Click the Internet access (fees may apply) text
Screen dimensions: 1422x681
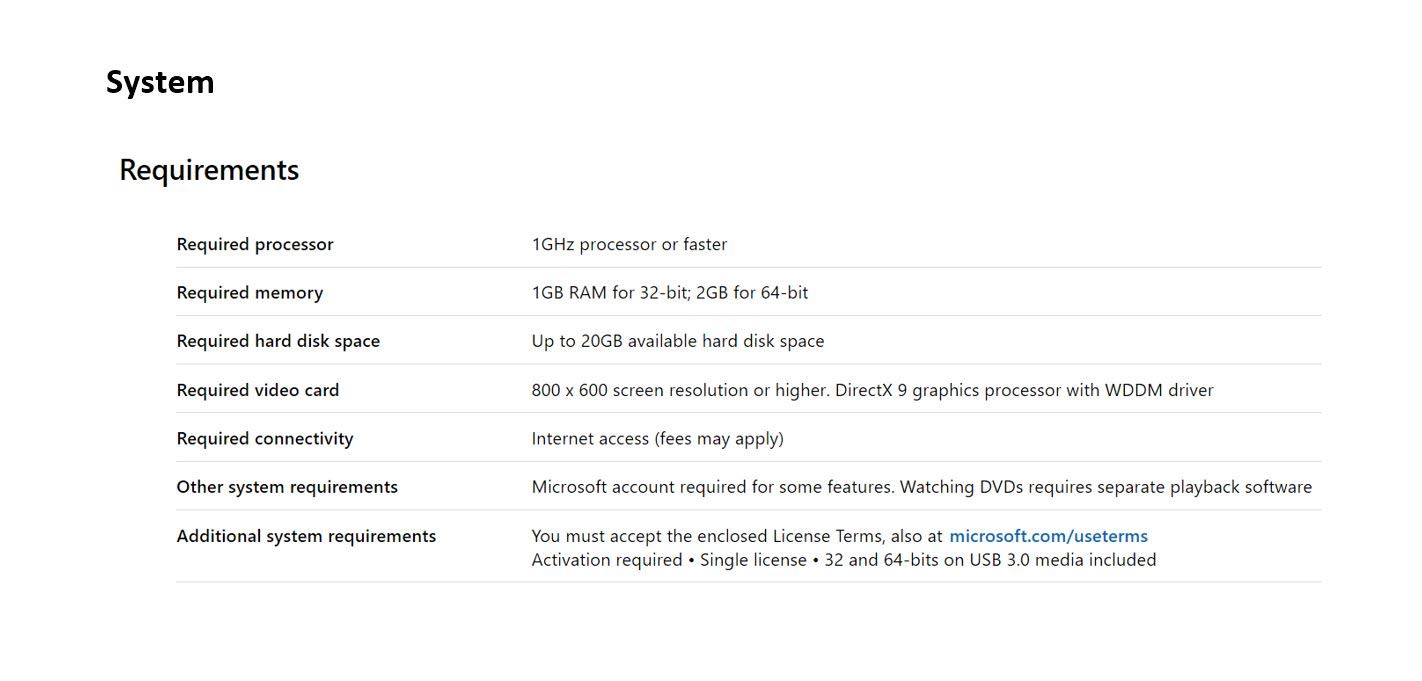(x=657, y=439)
